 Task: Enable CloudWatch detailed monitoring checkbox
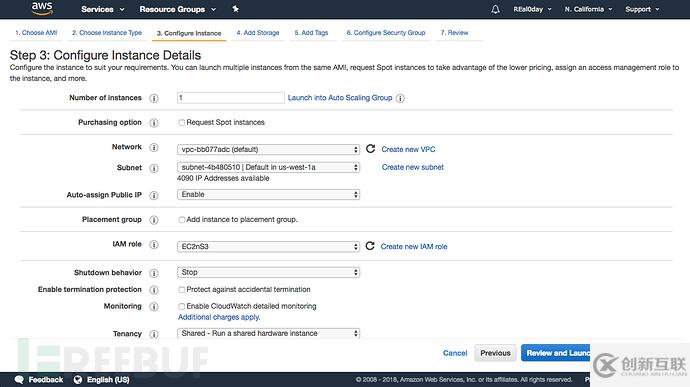click(181, 306)
